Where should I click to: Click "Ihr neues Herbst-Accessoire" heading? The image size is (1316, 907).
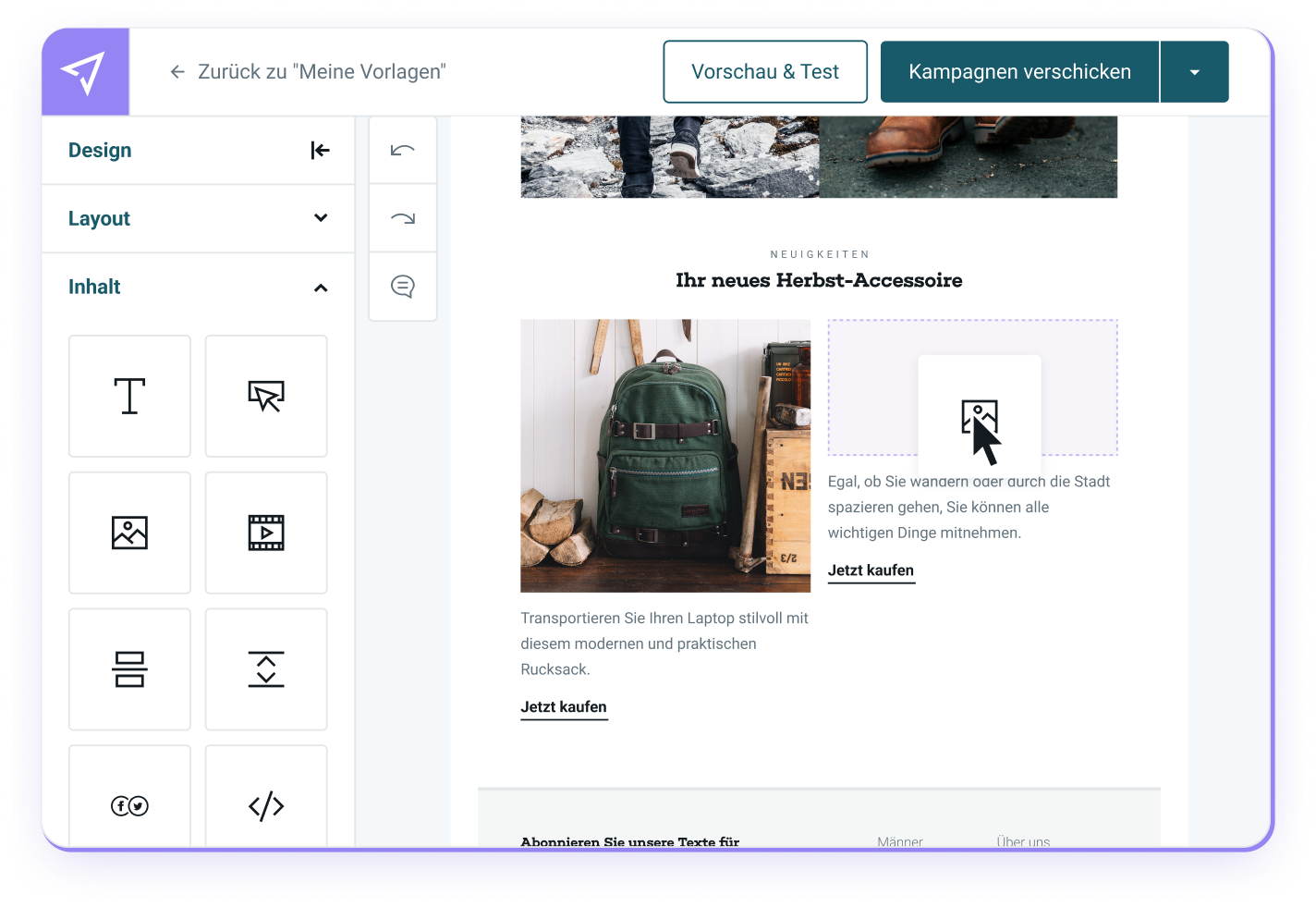point(819,280)
